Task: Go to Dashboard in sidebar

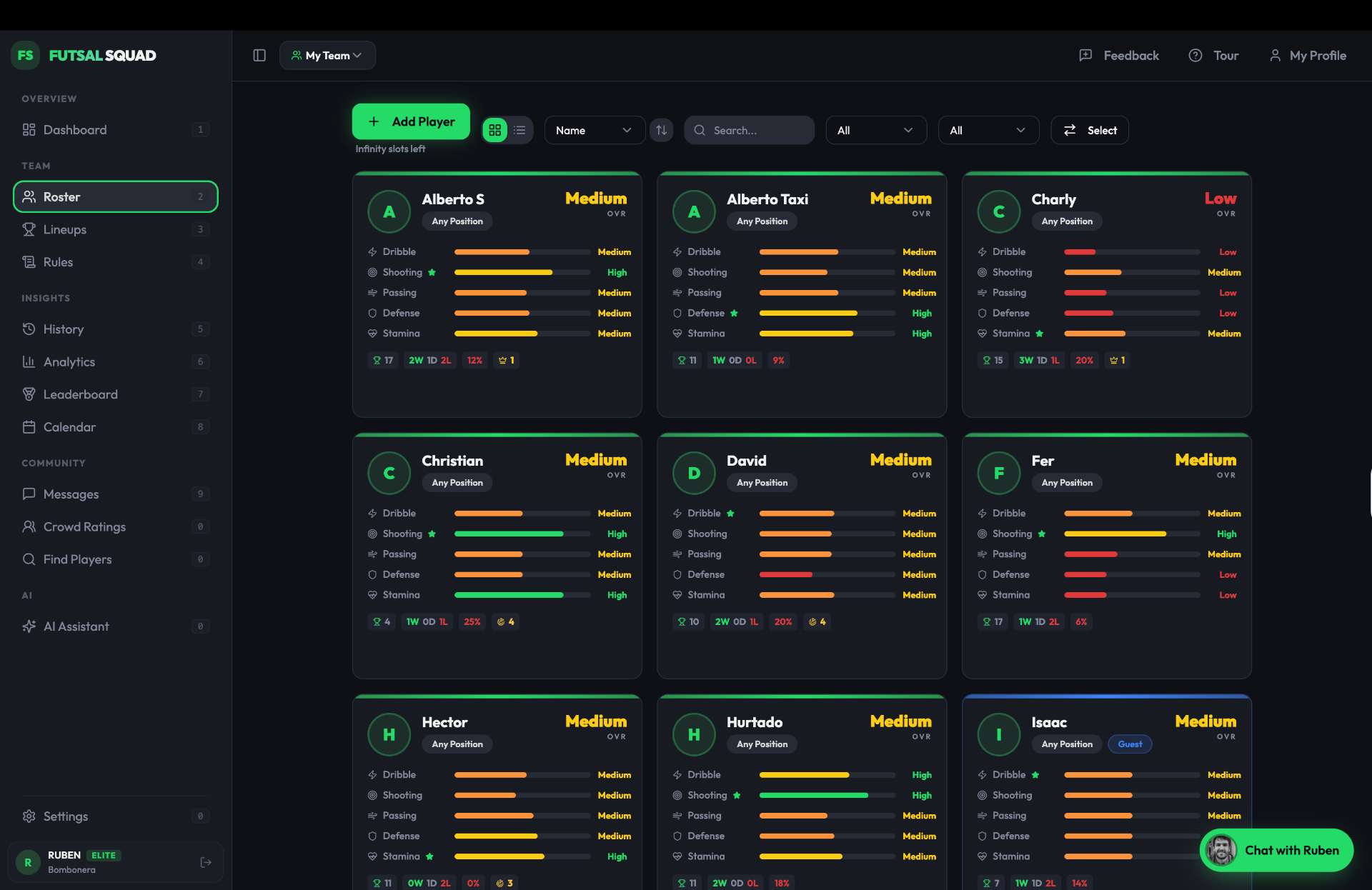Action: [115, 129]
